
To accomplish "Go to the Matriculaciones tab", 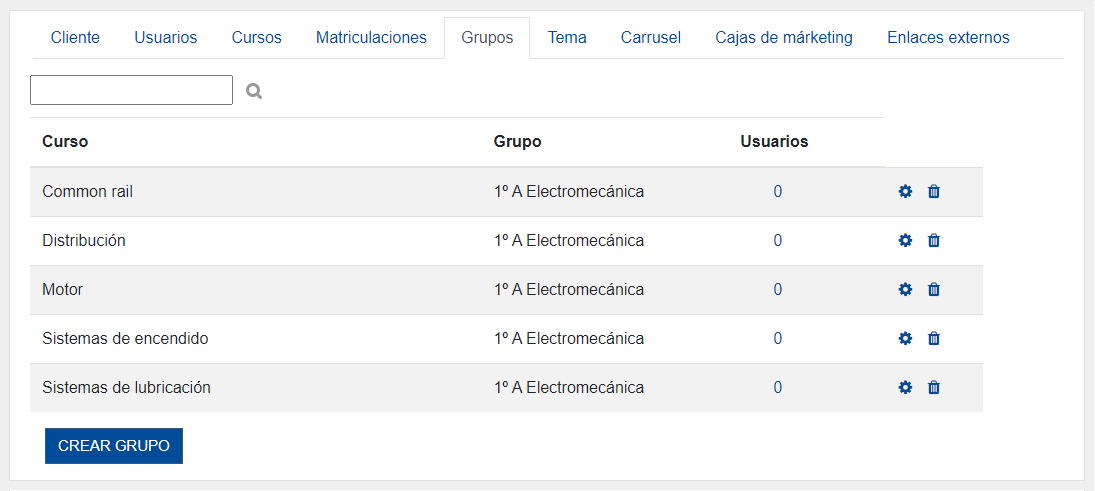I will (x=371, y=38).
